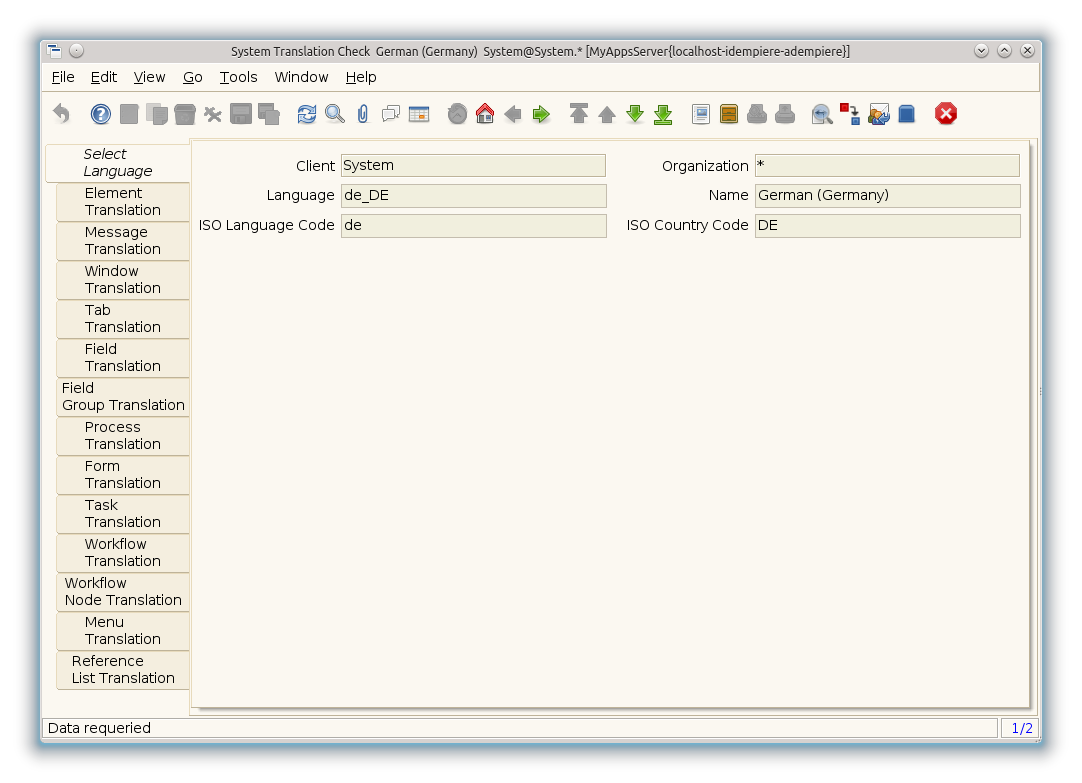Click the Requery refresh icon
The height and width of the screenshot is (783, 1082).
click(x=307, y=114)
